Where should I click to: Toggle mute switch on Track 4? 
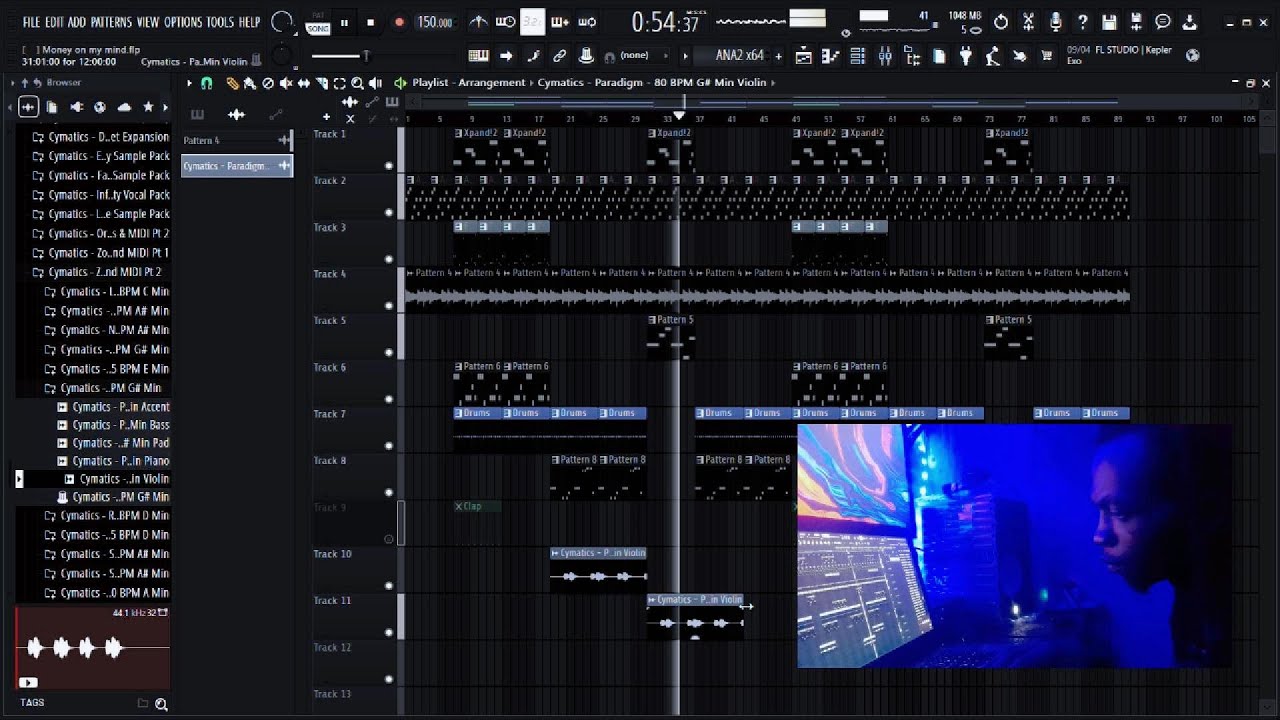(x=389, y=306)
